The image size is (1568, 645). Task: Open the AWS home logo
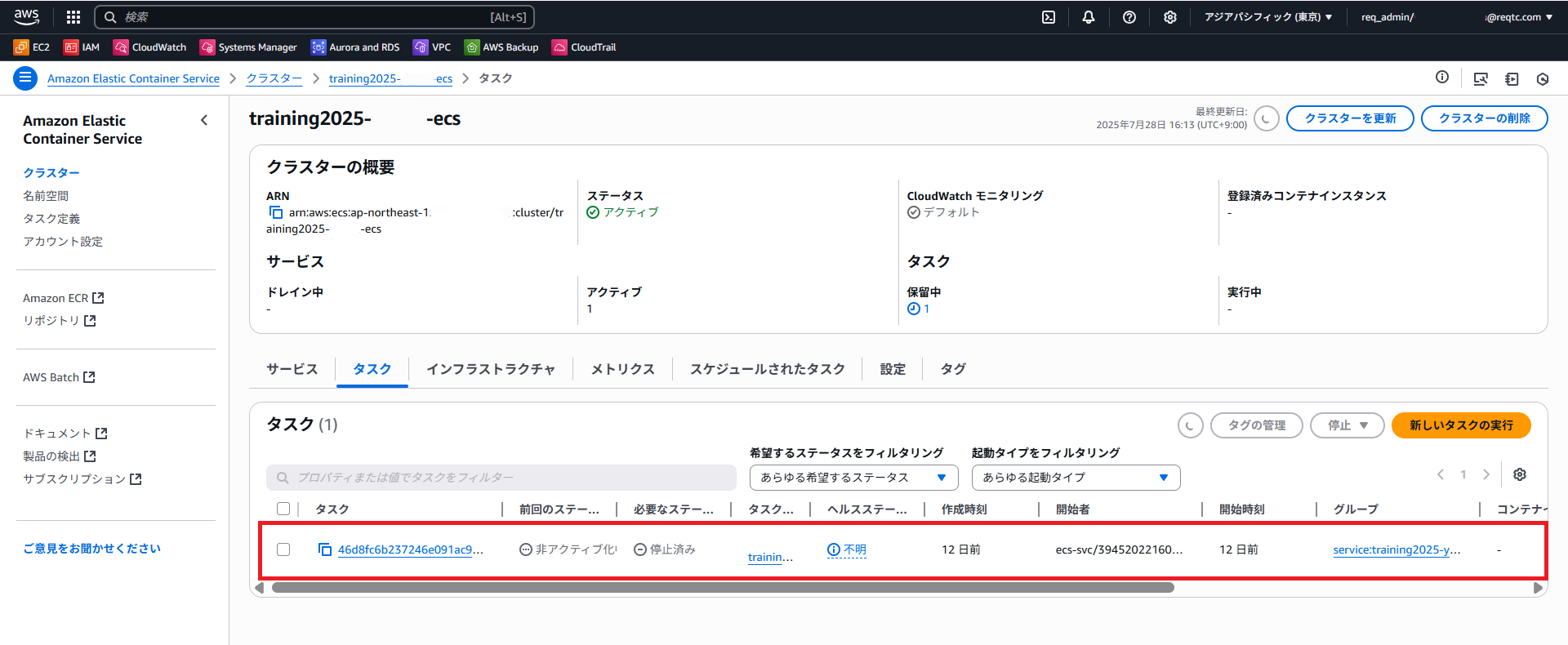(26, 16)
